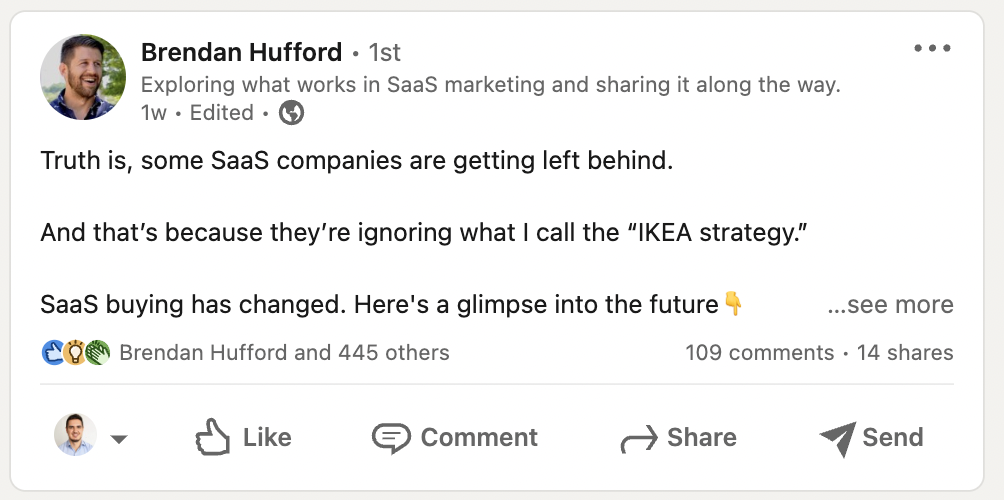This screenshot has height=500, width=1004.
Task: Click the author headline about SaaS marketing
Action: (490, 85)
